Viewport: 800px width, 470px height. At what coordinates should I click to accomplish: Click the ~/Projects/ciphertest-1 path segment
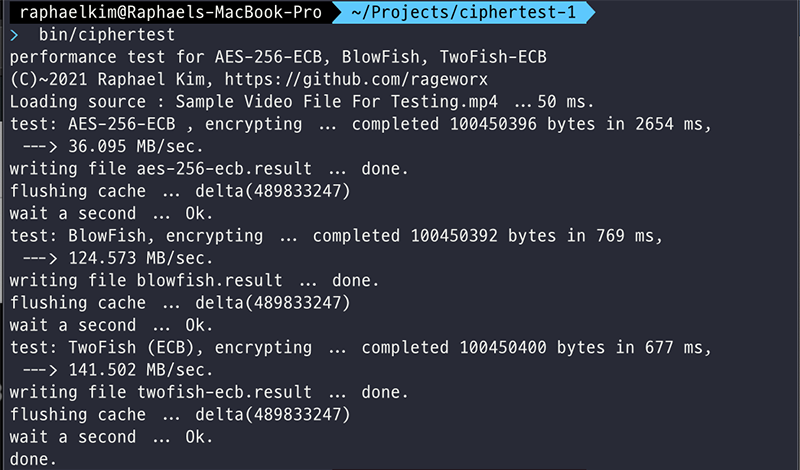(x=463, y=12)
